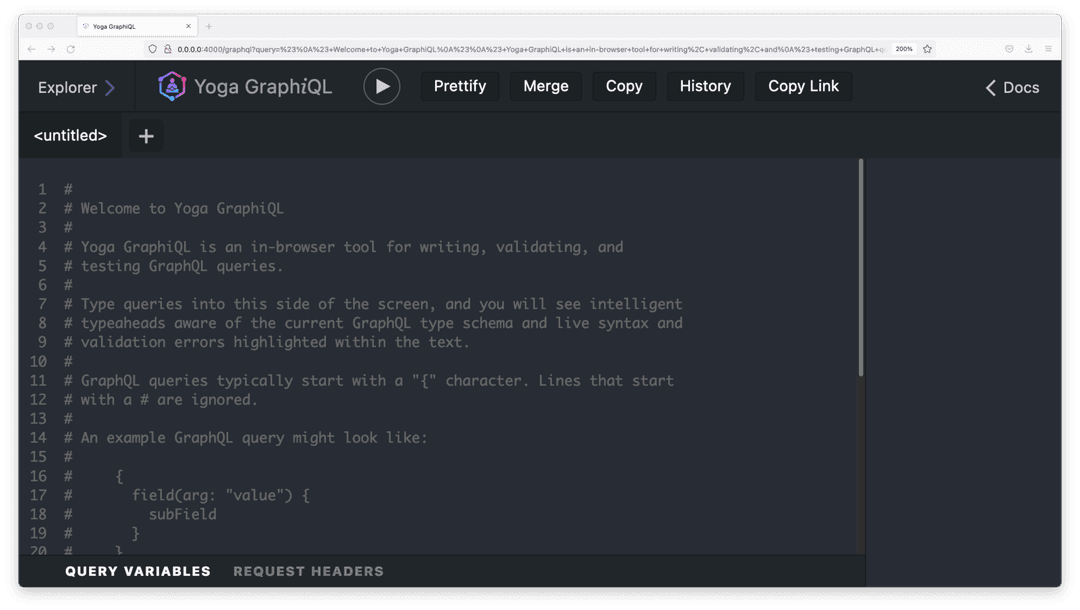This screenshot has height=610, width=1080.
Task: Select the <untitled> query tab
Action: coord(70,135)
